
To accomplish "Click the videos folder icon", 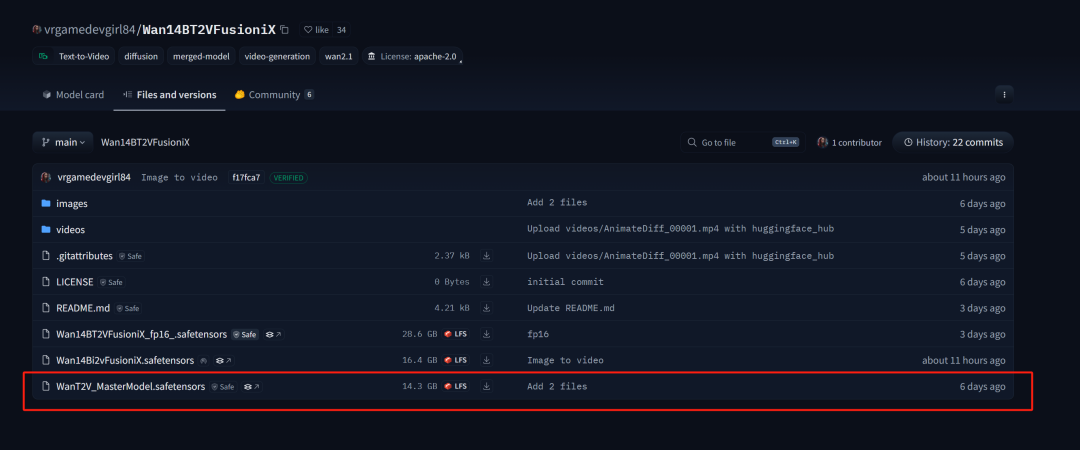I will point(46,229).
